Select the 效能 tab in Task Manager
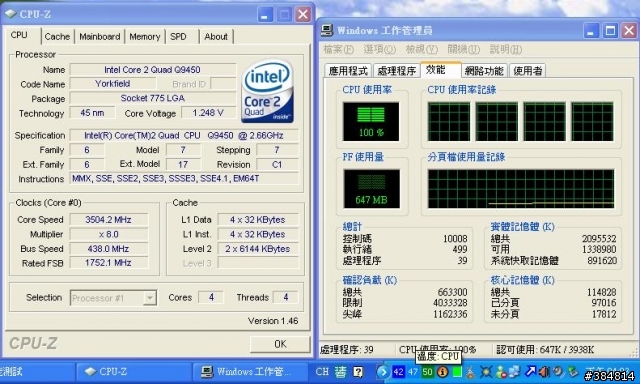Screen dimensions: 640x384 tap(441, 70)
